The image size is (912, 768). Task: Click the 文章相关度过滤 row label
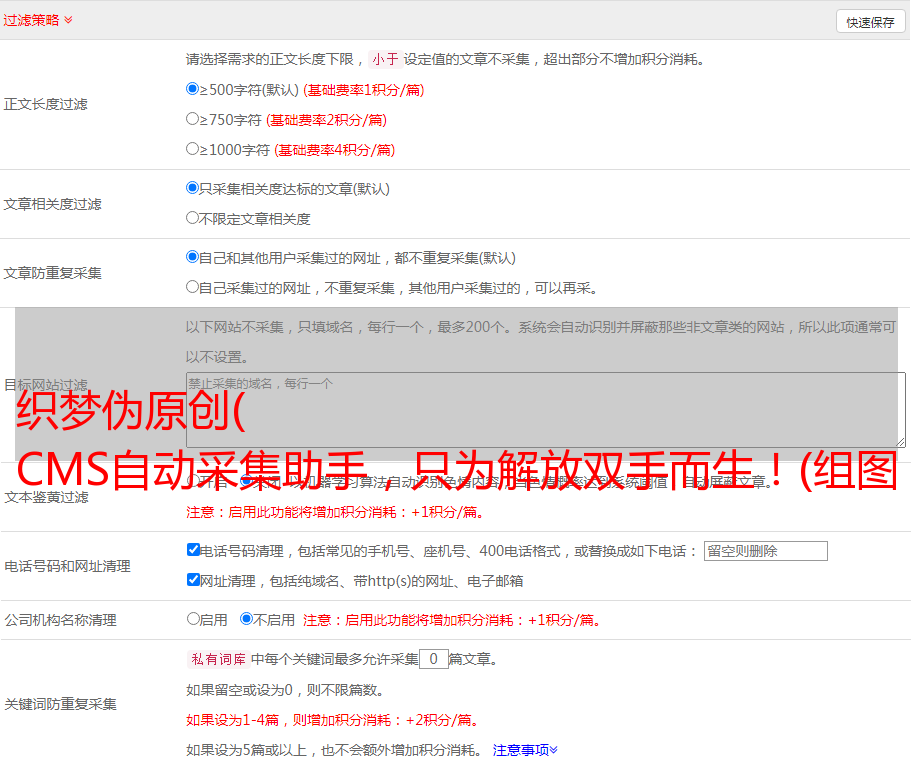pos(52,204)
